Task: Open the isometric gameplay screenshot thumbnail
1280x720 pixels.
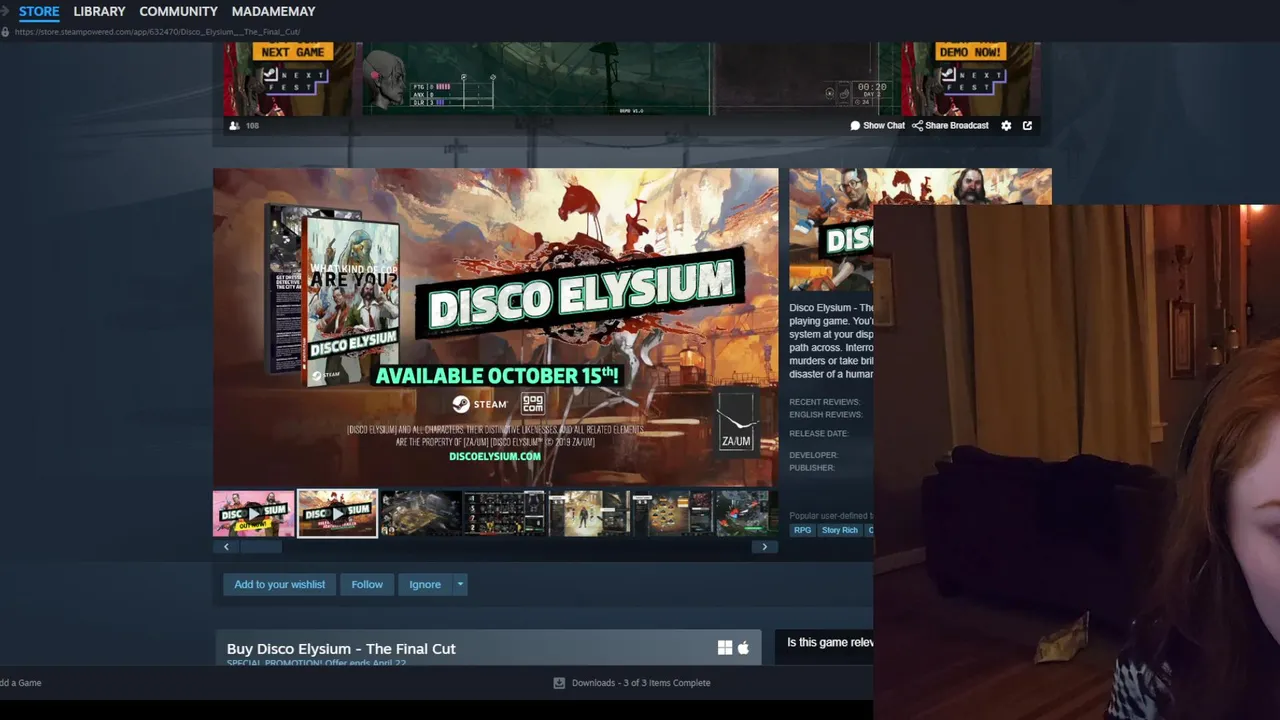Action: click(421, 513)
